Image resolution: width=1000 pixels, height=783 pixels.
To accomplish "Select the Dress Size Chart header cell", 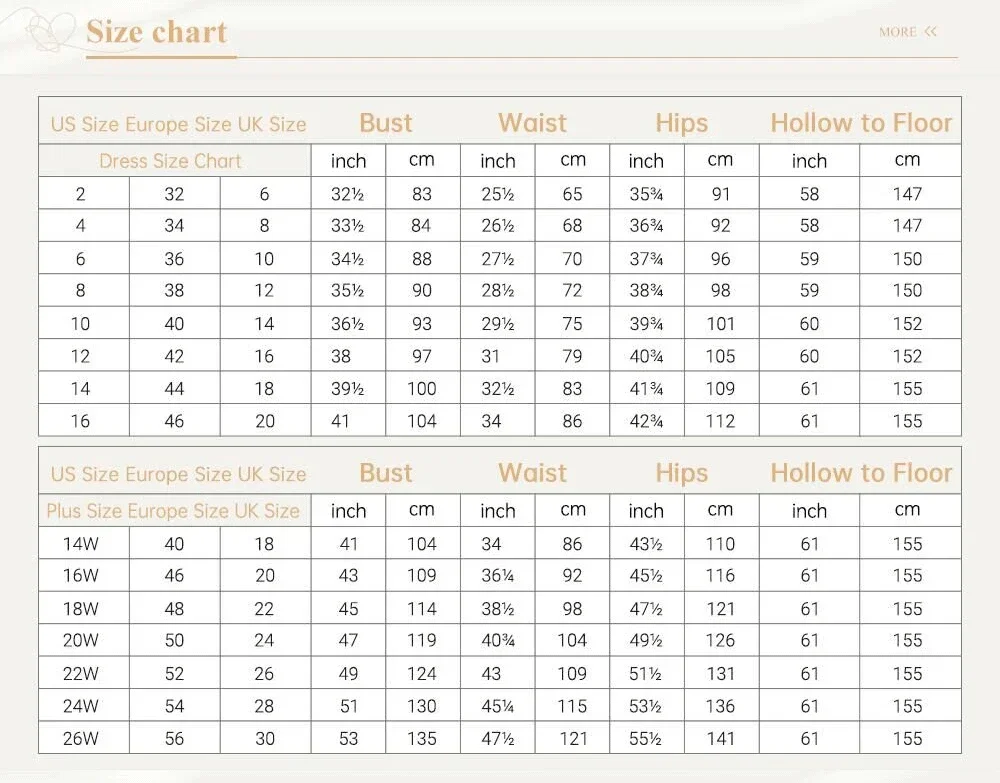I will point(170,161).
